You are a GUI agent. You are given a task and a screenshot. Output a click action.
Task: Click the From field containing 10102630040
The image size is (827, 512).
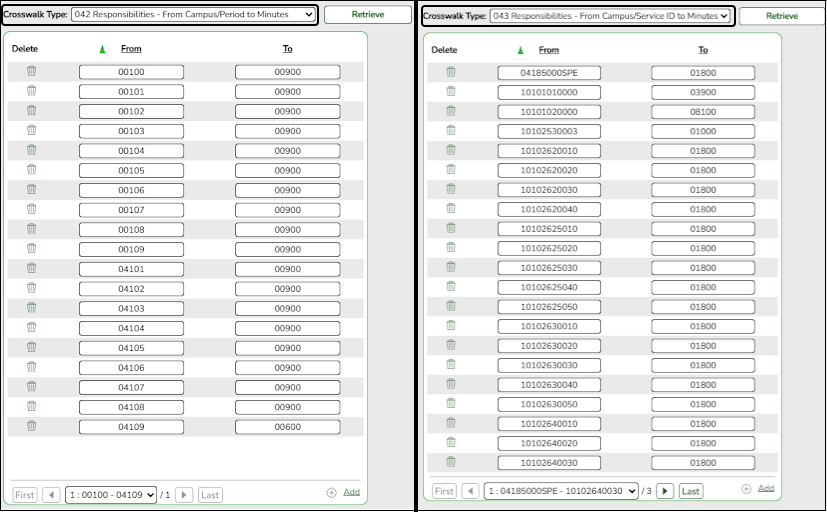click(549, 385)
